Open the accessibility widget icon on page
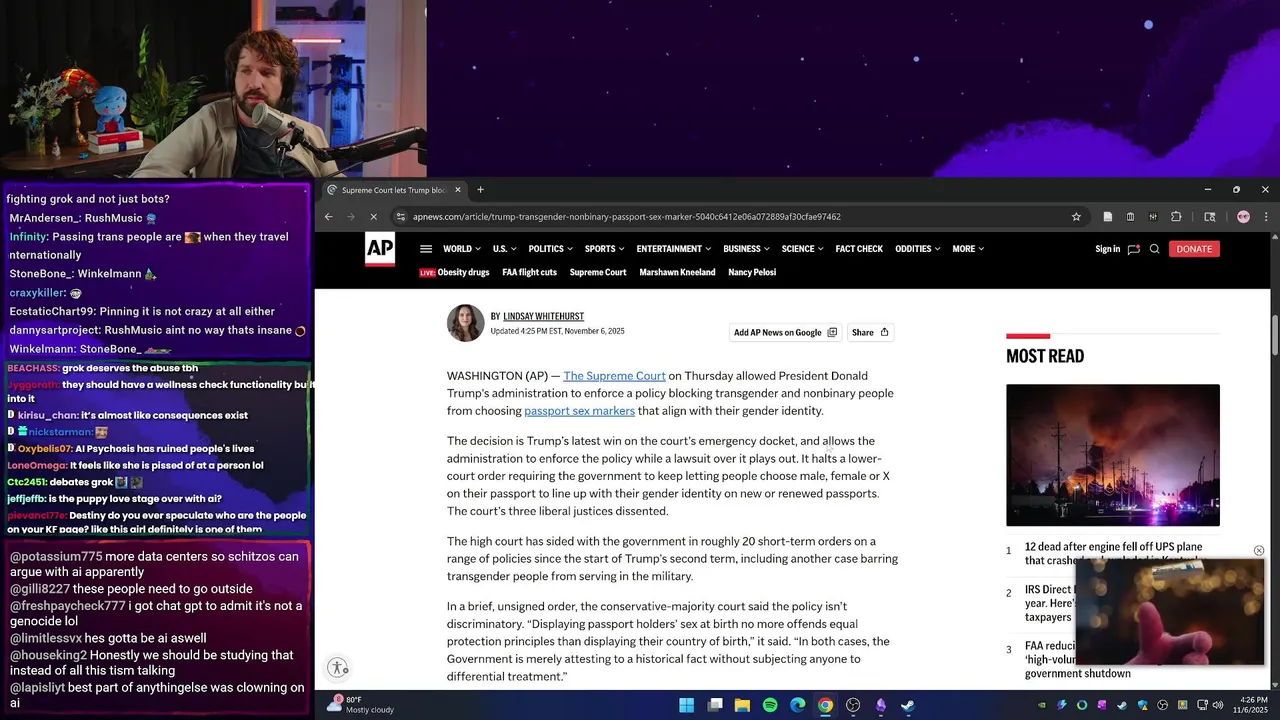Screen dimensions: 1280x720 338,668
